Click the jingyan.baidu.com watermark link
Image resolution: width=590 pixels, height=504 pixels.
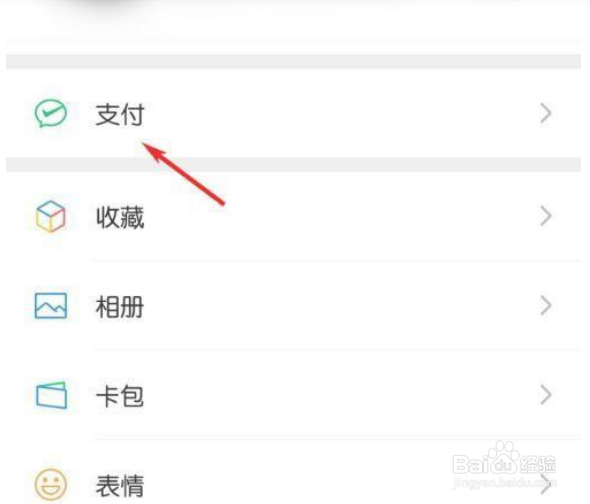(504, 482)
